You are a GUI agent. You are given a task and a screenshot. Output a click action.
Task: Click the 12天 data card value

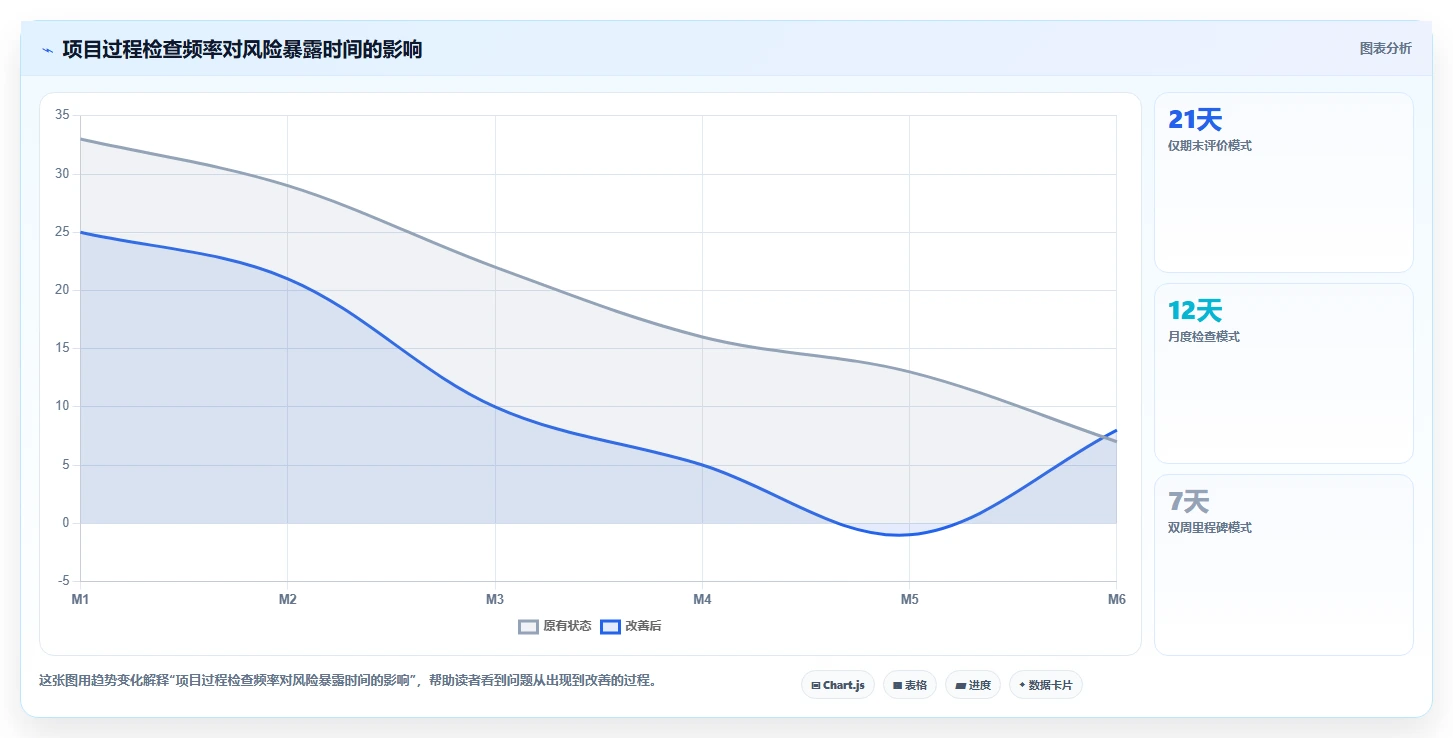coord(1195,311)
